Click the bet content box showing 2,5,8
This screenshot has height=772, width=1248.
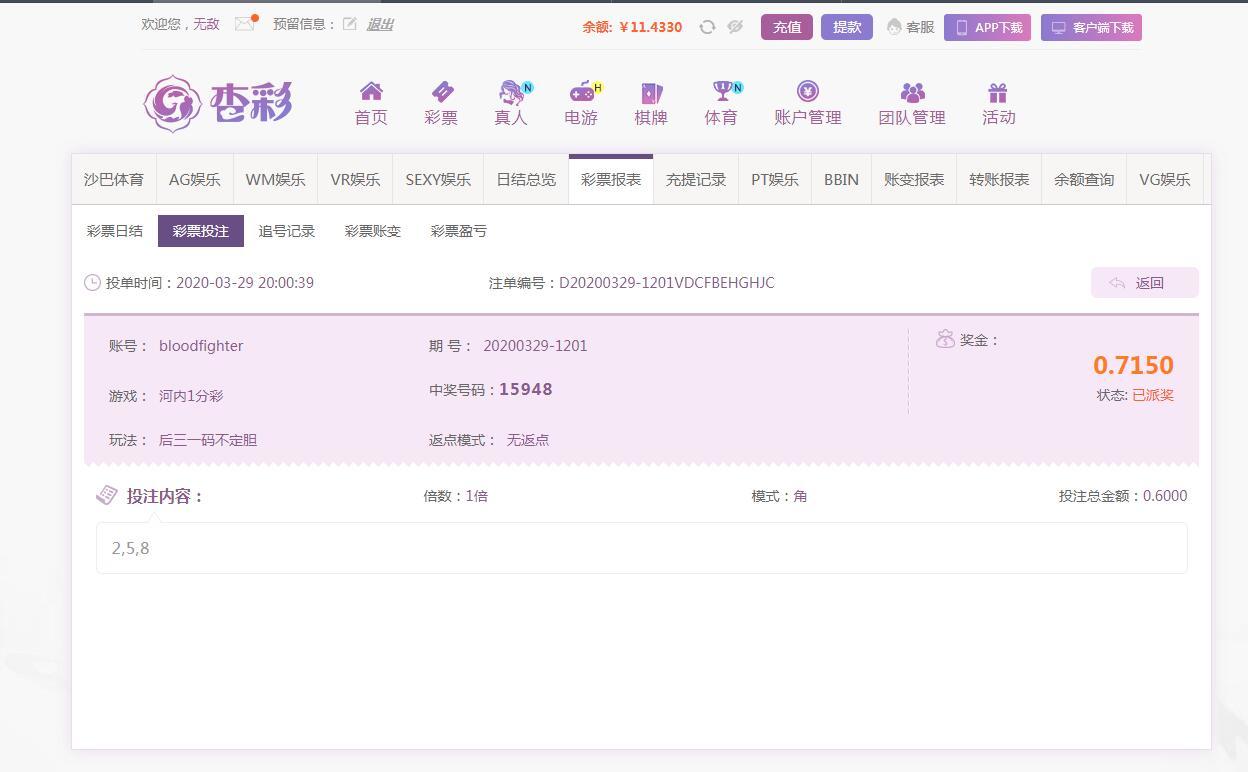tap(641, 548)
